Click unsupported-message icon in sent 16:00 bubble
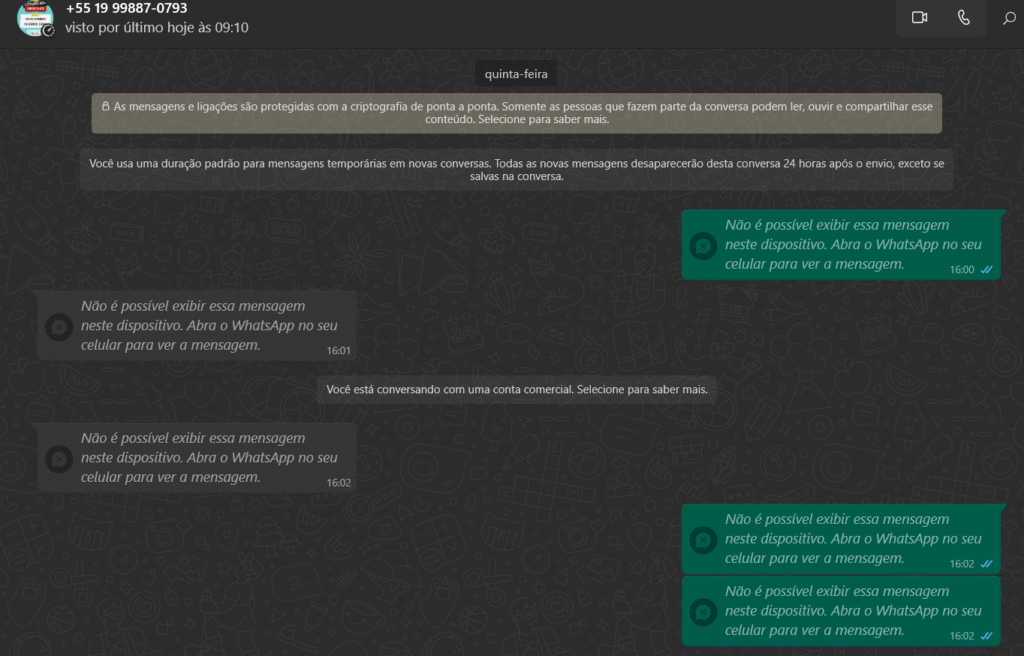The width and height of the screenshot is (1024, 656). (x=703, y=246)
